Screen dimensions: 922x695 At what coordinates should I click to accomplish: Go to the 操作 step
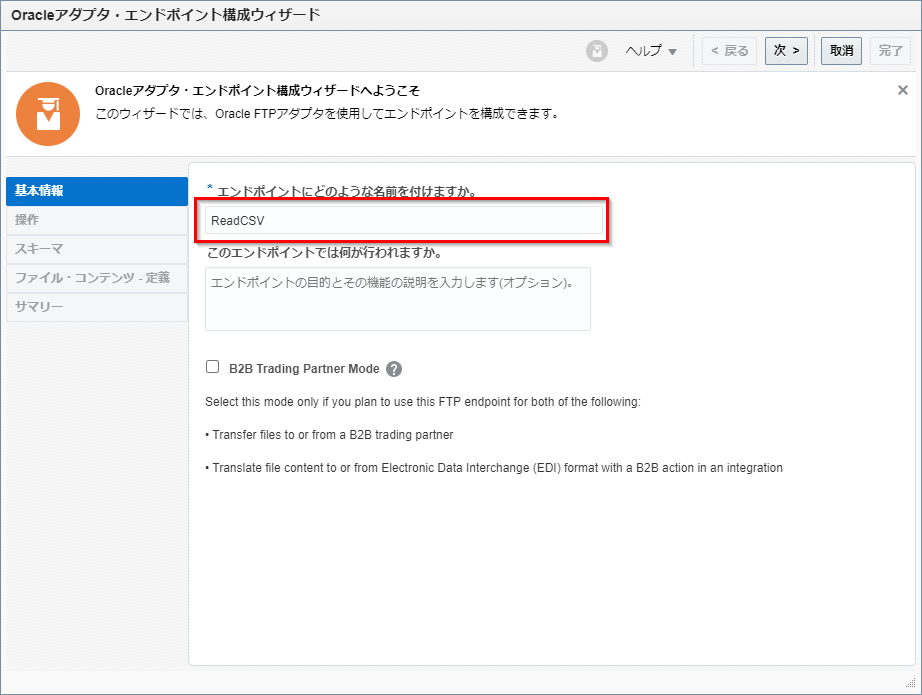pyautogui.click(x=96, y=220)
